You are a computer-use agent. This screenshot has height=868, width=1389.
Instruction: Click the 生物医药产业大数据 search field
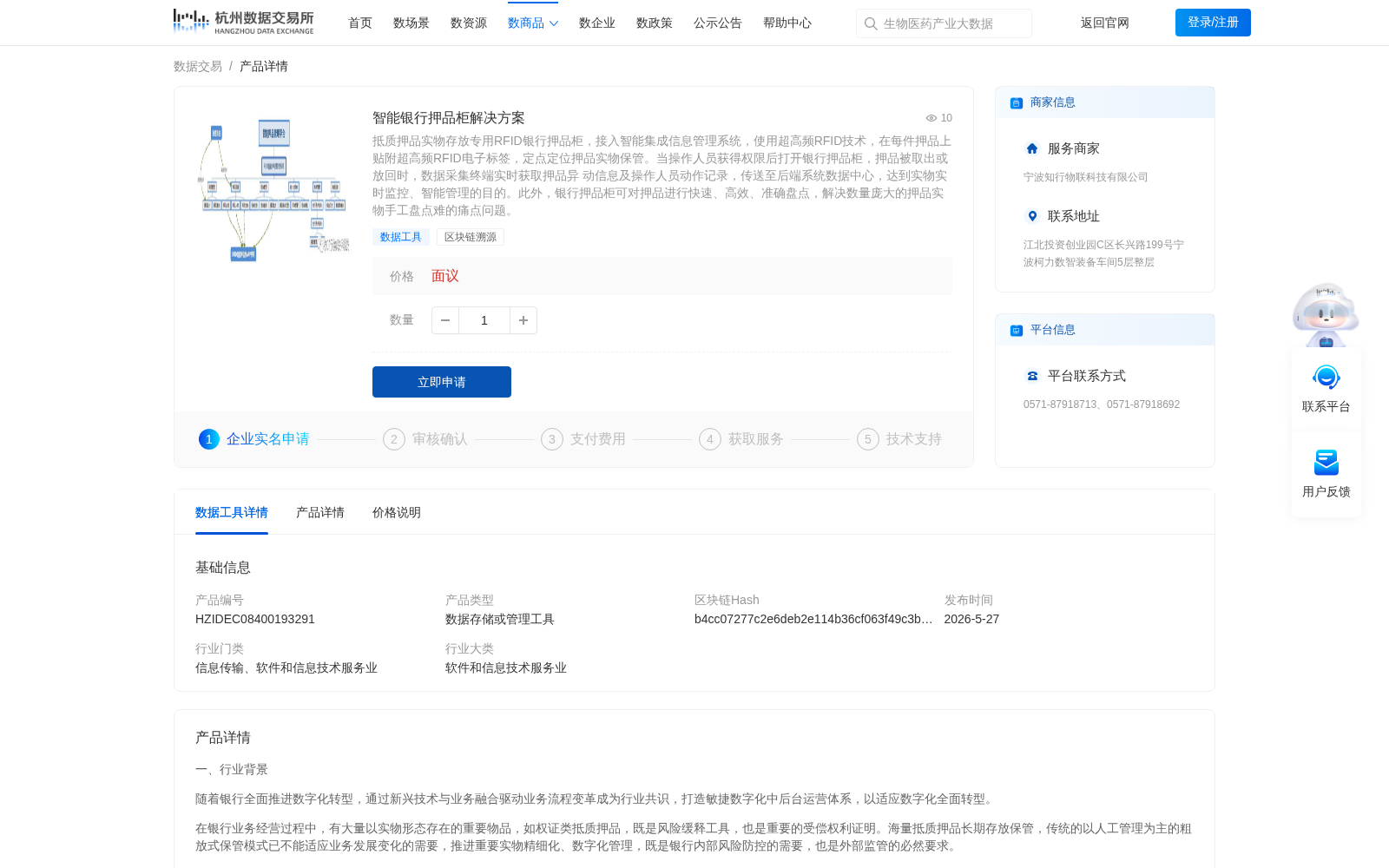pos(944,23)
